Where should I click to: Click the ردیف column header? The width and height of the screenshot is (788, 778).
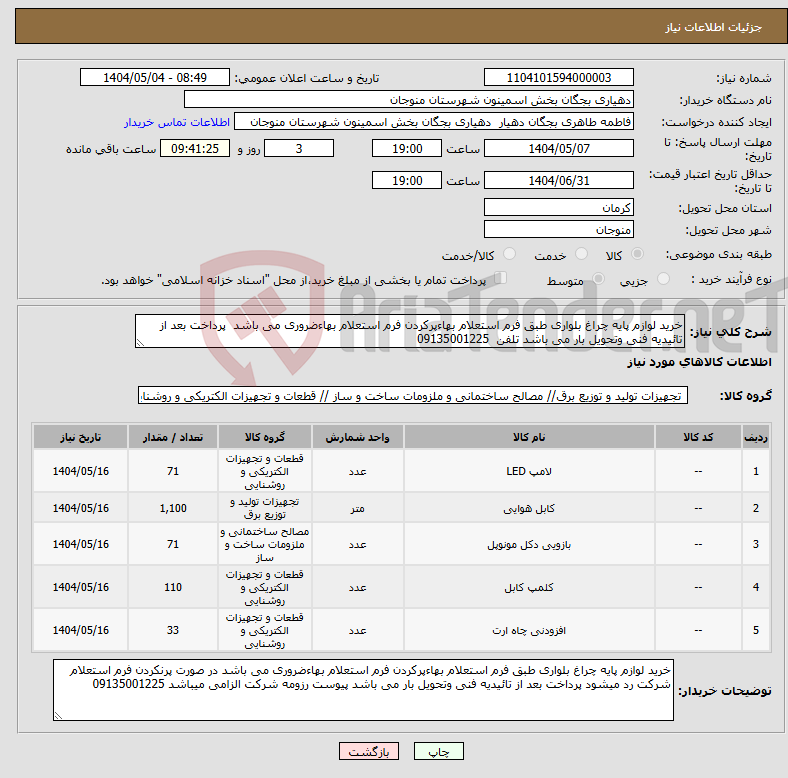[x=755, y=437]
